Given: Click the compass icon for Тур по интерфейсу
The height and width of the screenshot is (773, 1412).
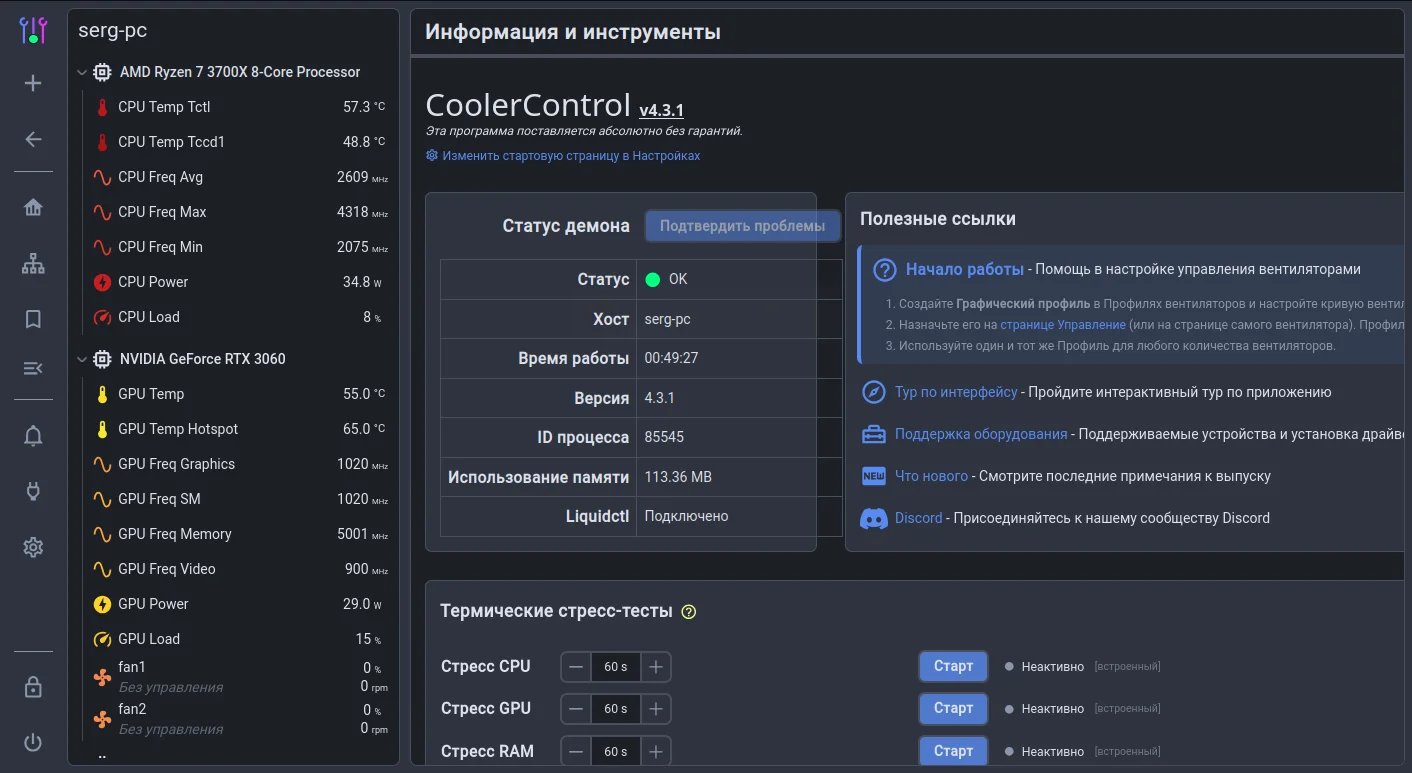Looking at the screenshot, I should point(874,392).
